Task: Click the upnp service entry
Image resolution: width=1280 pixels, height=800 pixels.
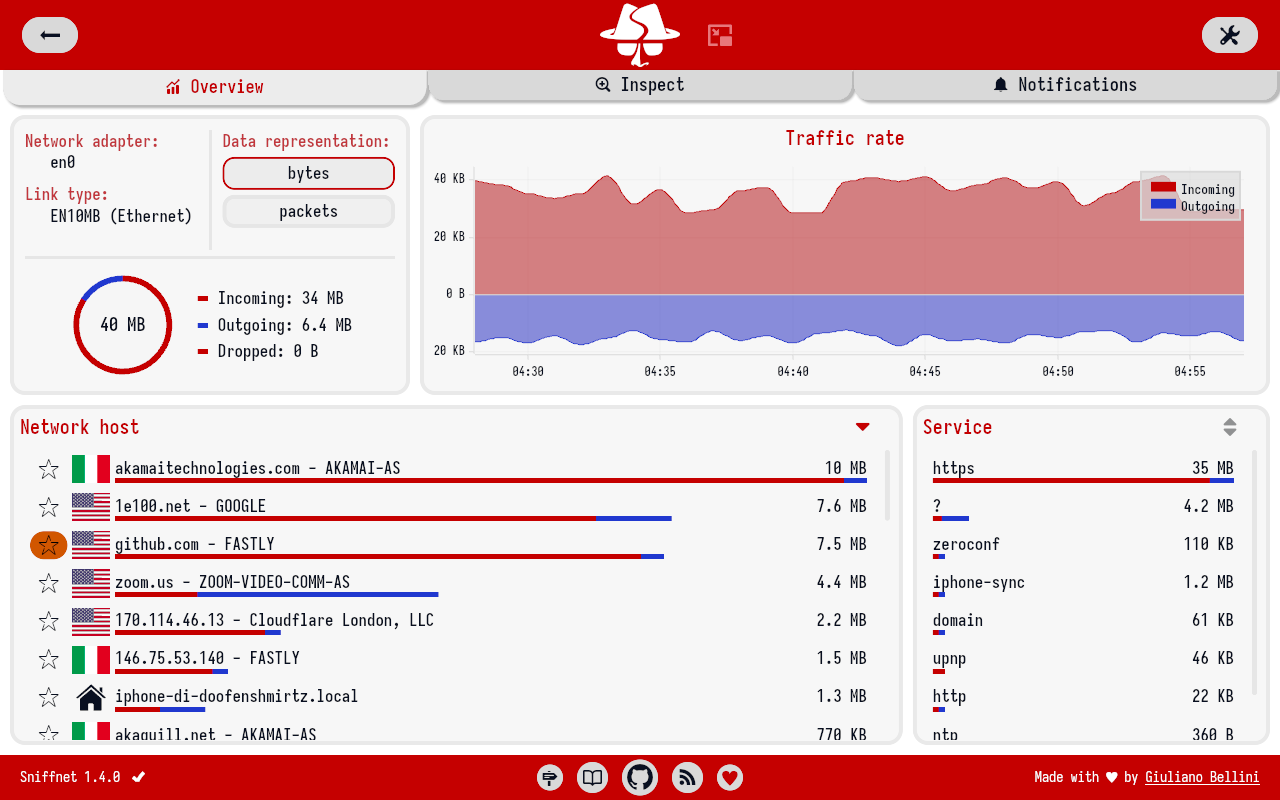Action: 1083,658
